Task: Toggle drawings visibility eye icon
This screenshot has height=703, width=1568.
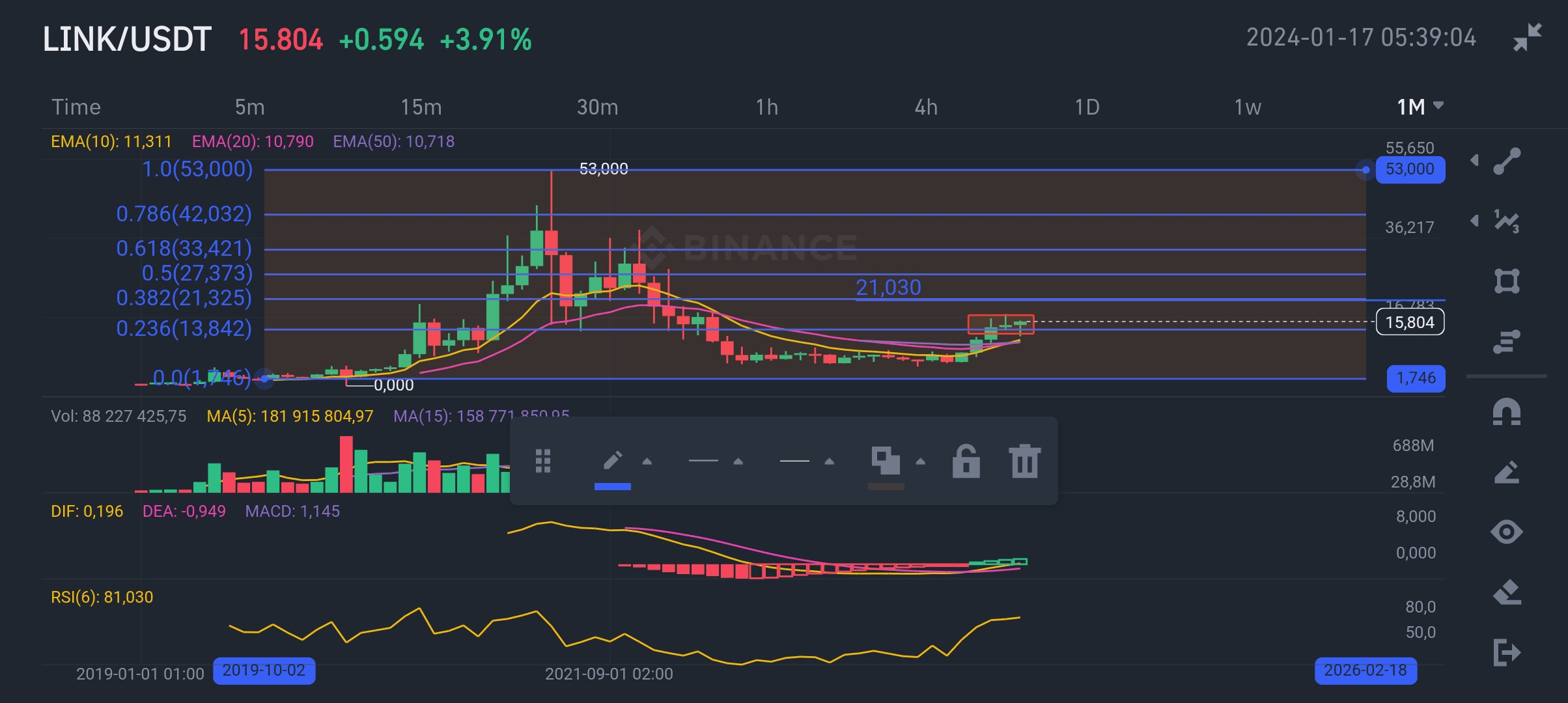Action: point(1507,532)
